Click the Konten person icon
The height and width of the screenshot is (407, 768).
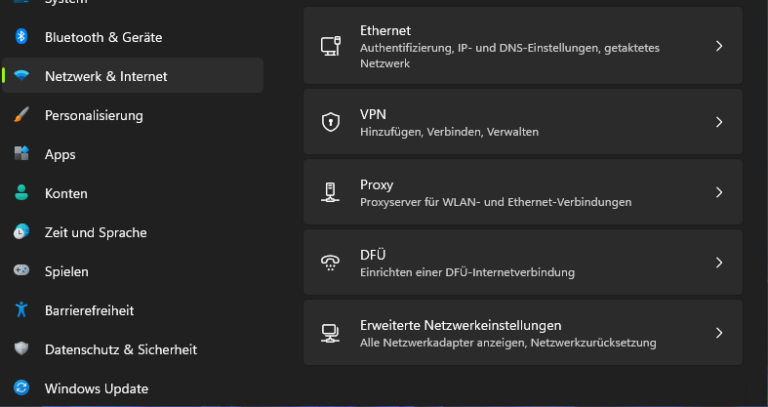pyautogui.click(x=21, y=193)
